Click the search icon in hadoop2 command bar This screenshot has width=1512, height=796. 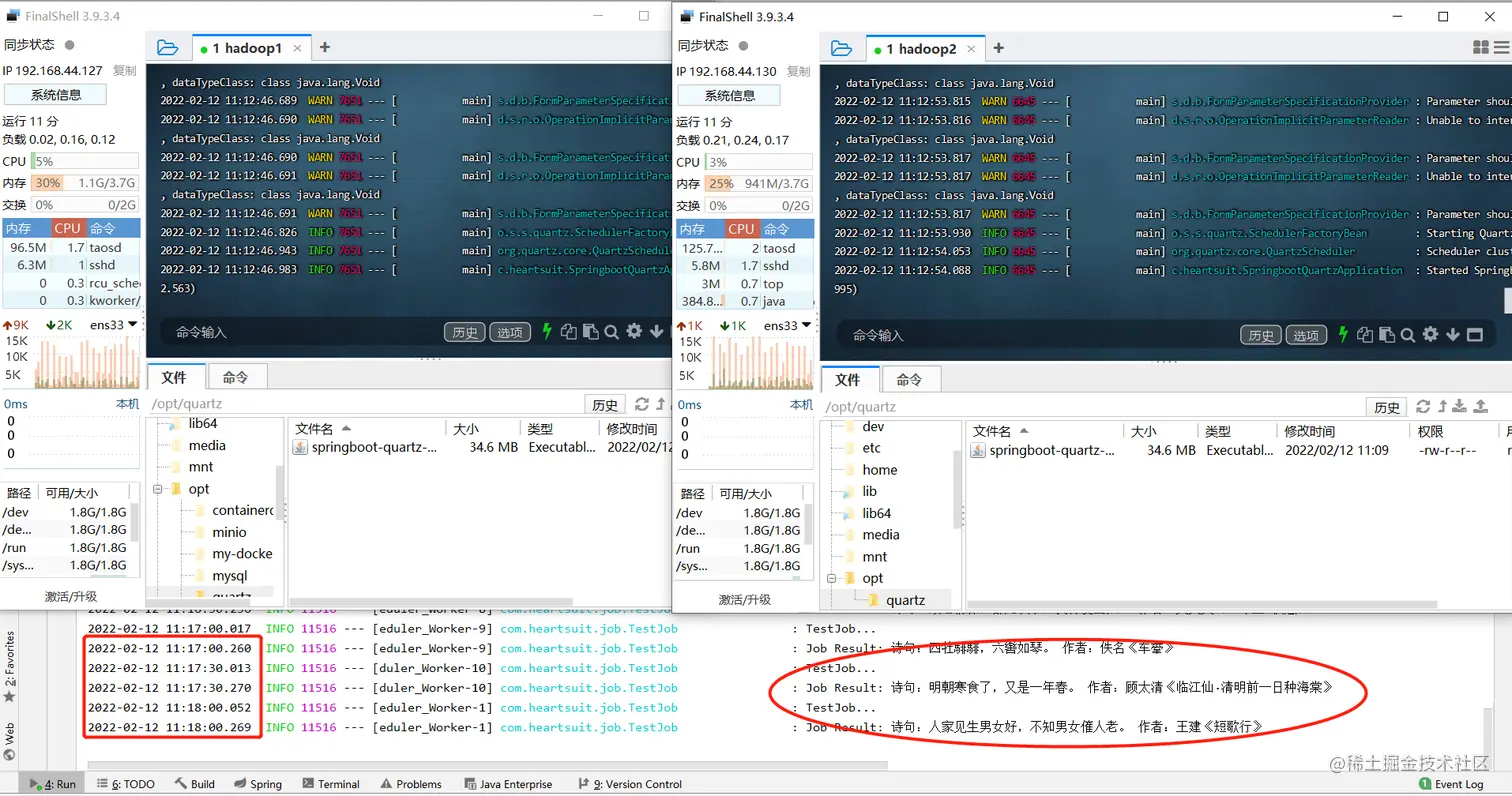pyautogui.click(x=1408, y=334)
